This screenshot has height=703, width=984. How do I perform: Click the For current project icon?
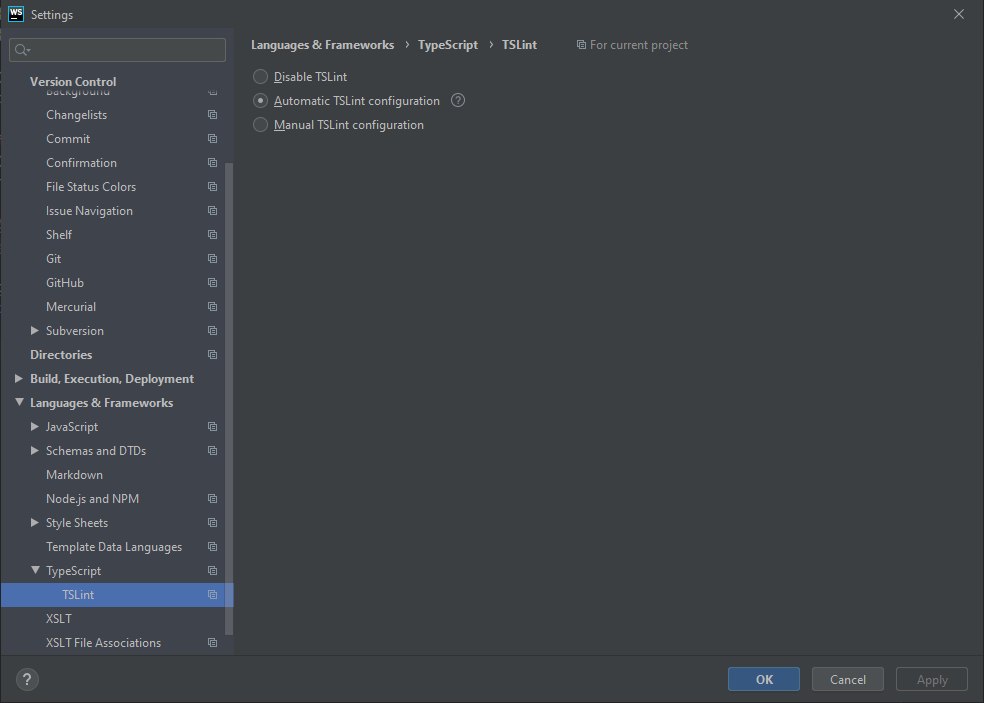[581, 45]
